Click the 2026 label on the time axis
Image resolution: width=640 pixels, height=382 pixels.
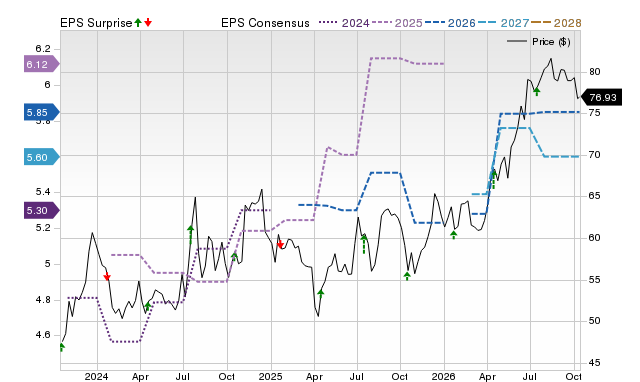443,376
